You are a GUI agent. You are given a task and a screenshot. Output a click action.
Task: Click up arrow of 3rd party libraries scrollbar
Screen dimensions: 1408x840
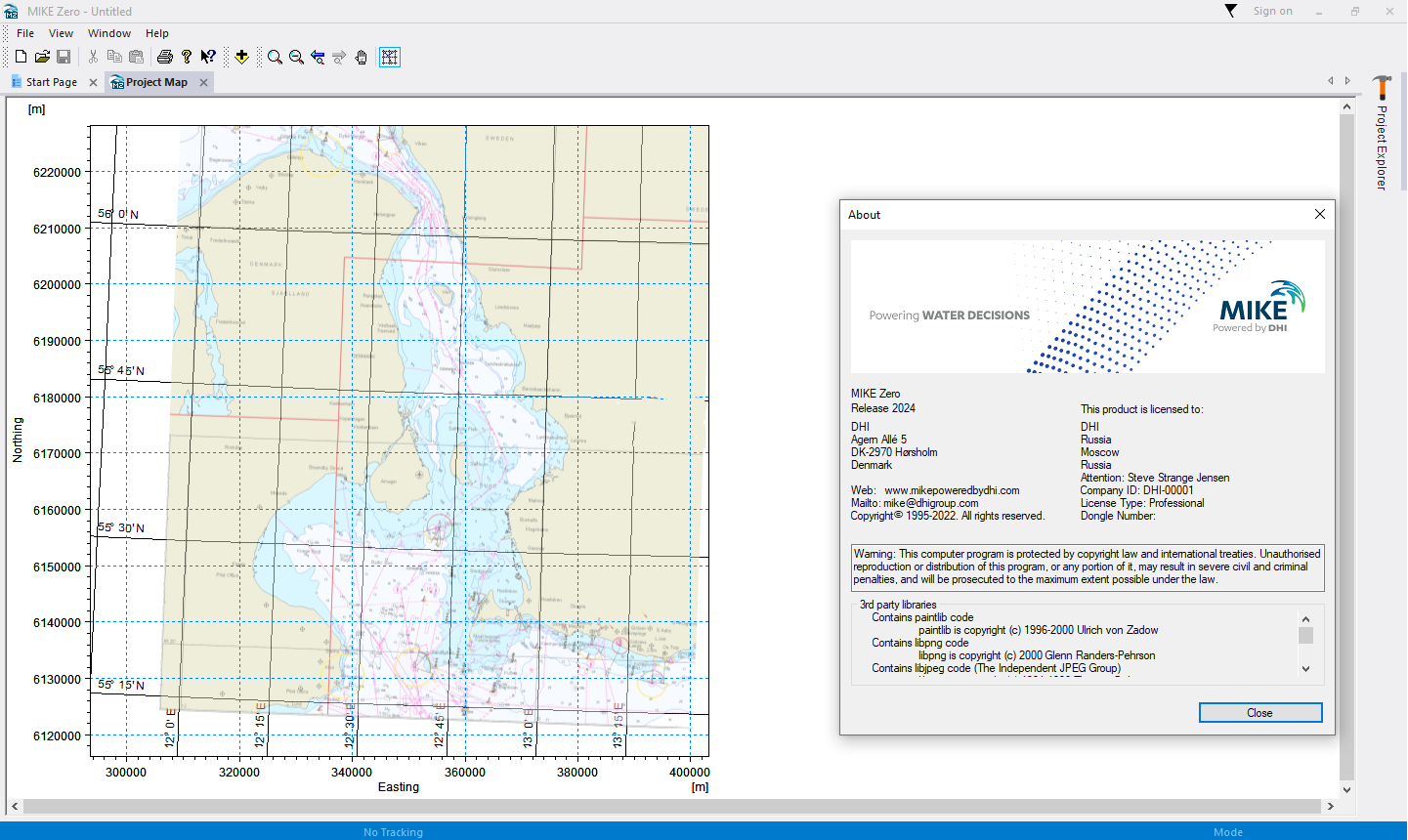pyautogui.click(x=1305, y=618)
